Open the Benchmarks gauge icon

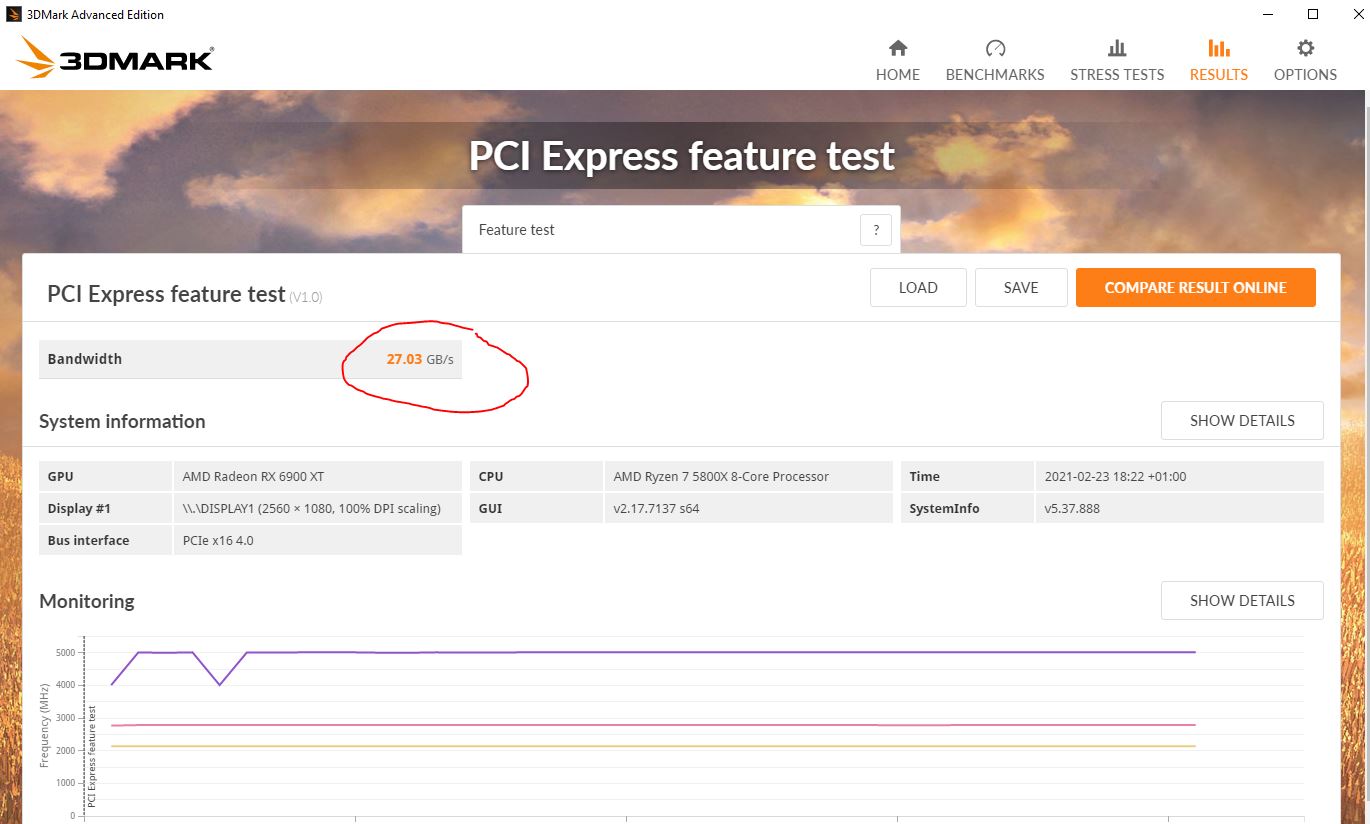(995, 48)
